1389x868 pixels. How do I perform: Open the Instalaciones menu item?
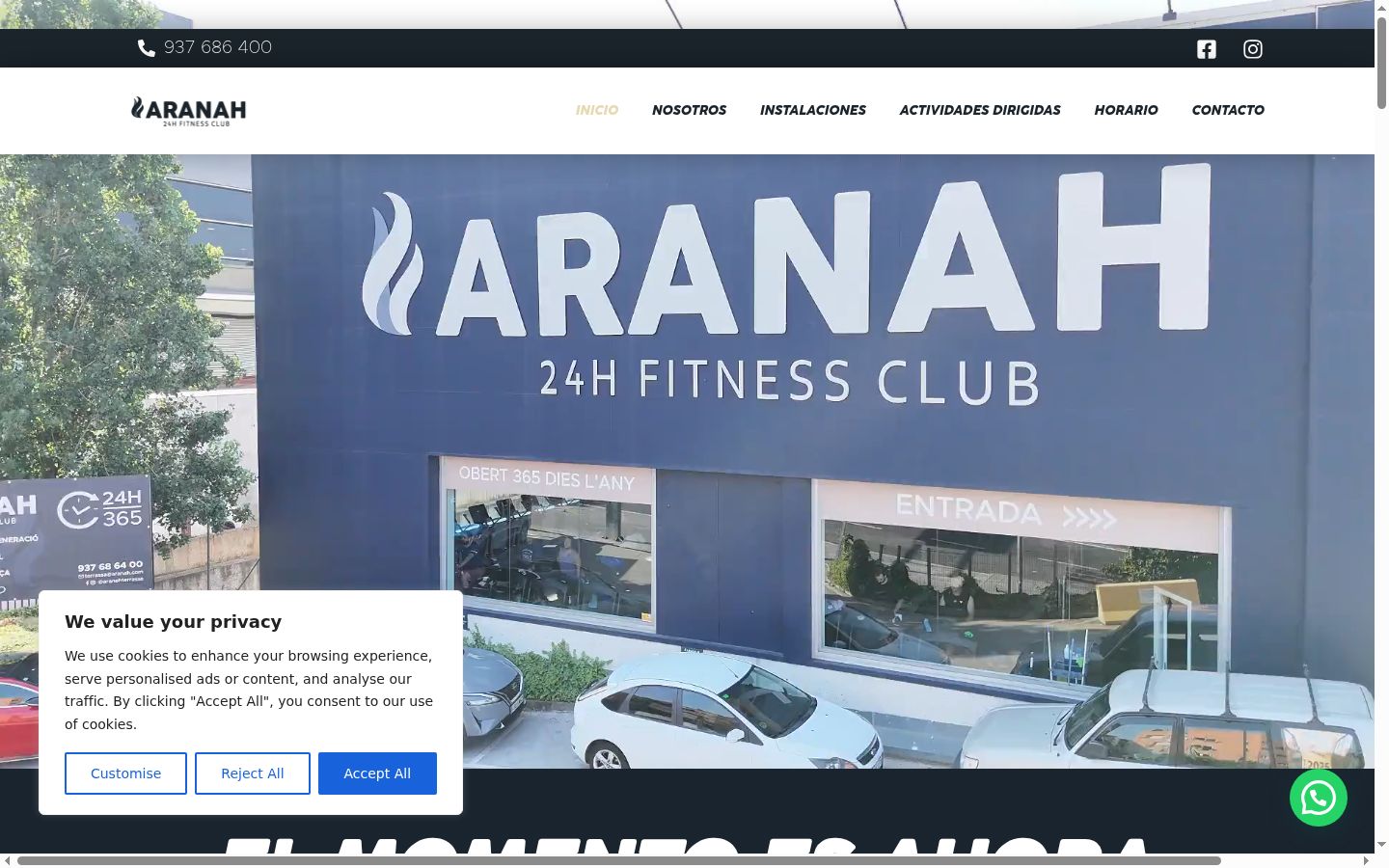[813, 110]
